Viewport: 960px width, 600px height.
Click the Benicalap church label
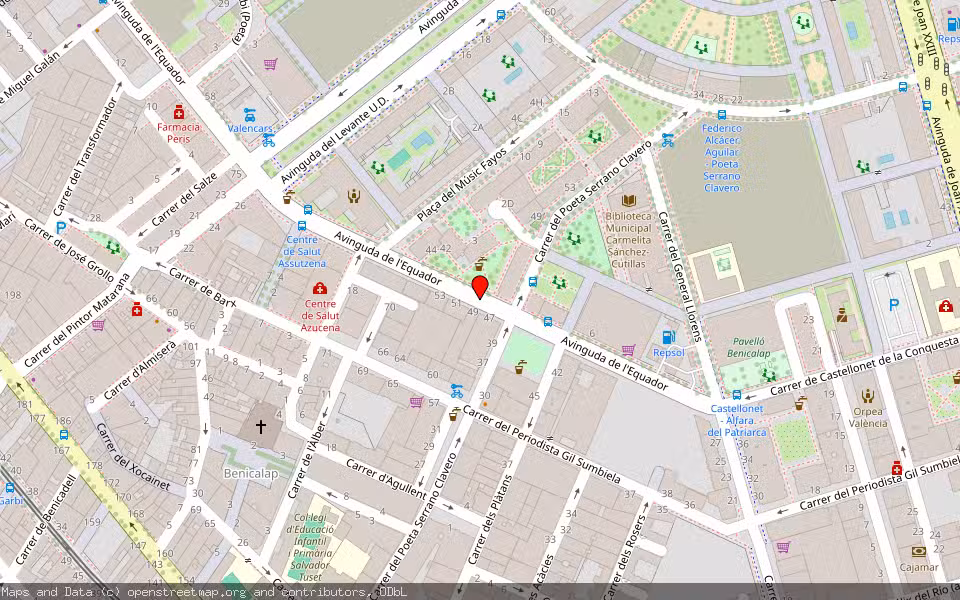[x=251, y=473]
